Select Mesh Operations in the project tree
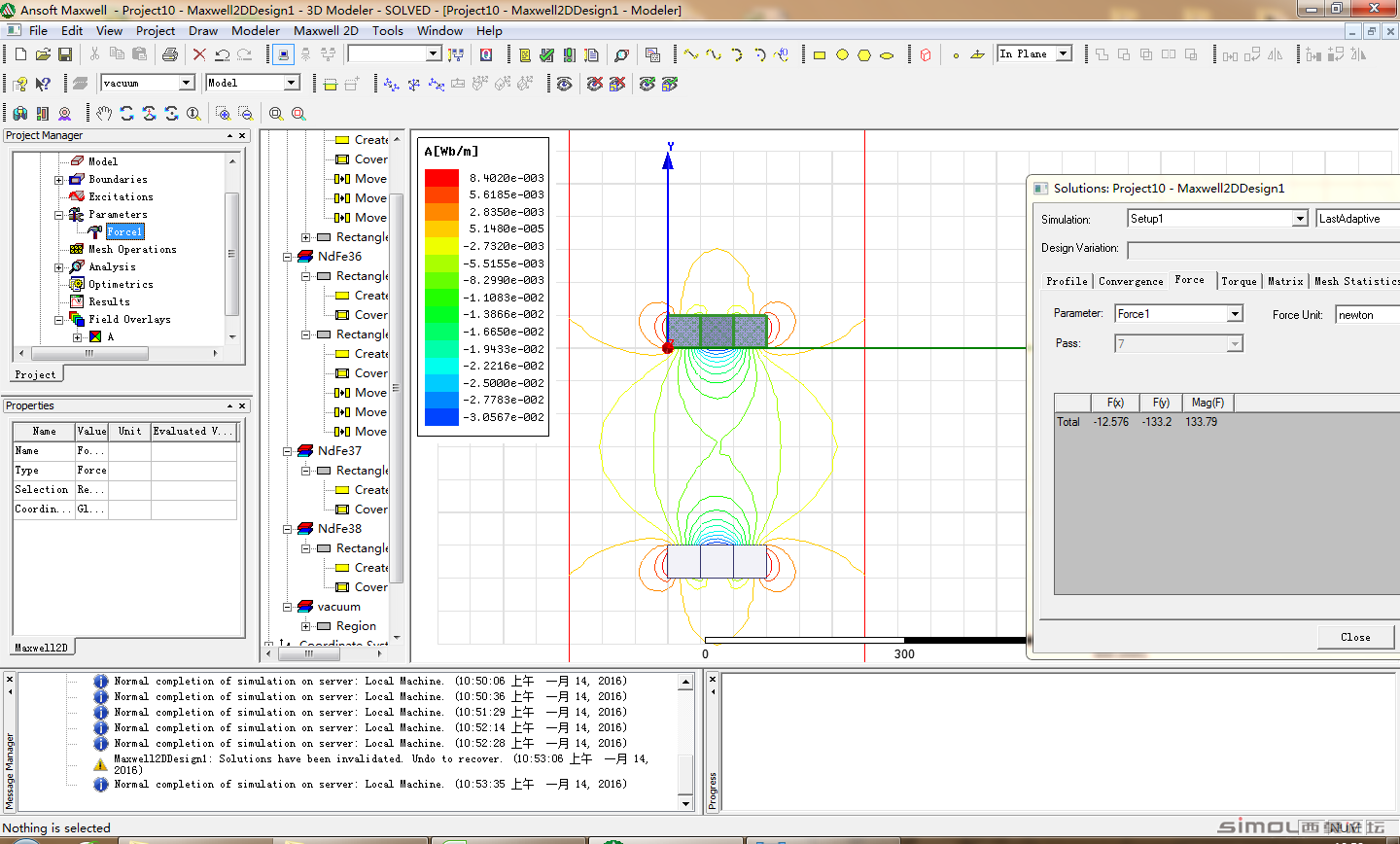The width and height of the screenshot is (1400, 844). (132, 249)
